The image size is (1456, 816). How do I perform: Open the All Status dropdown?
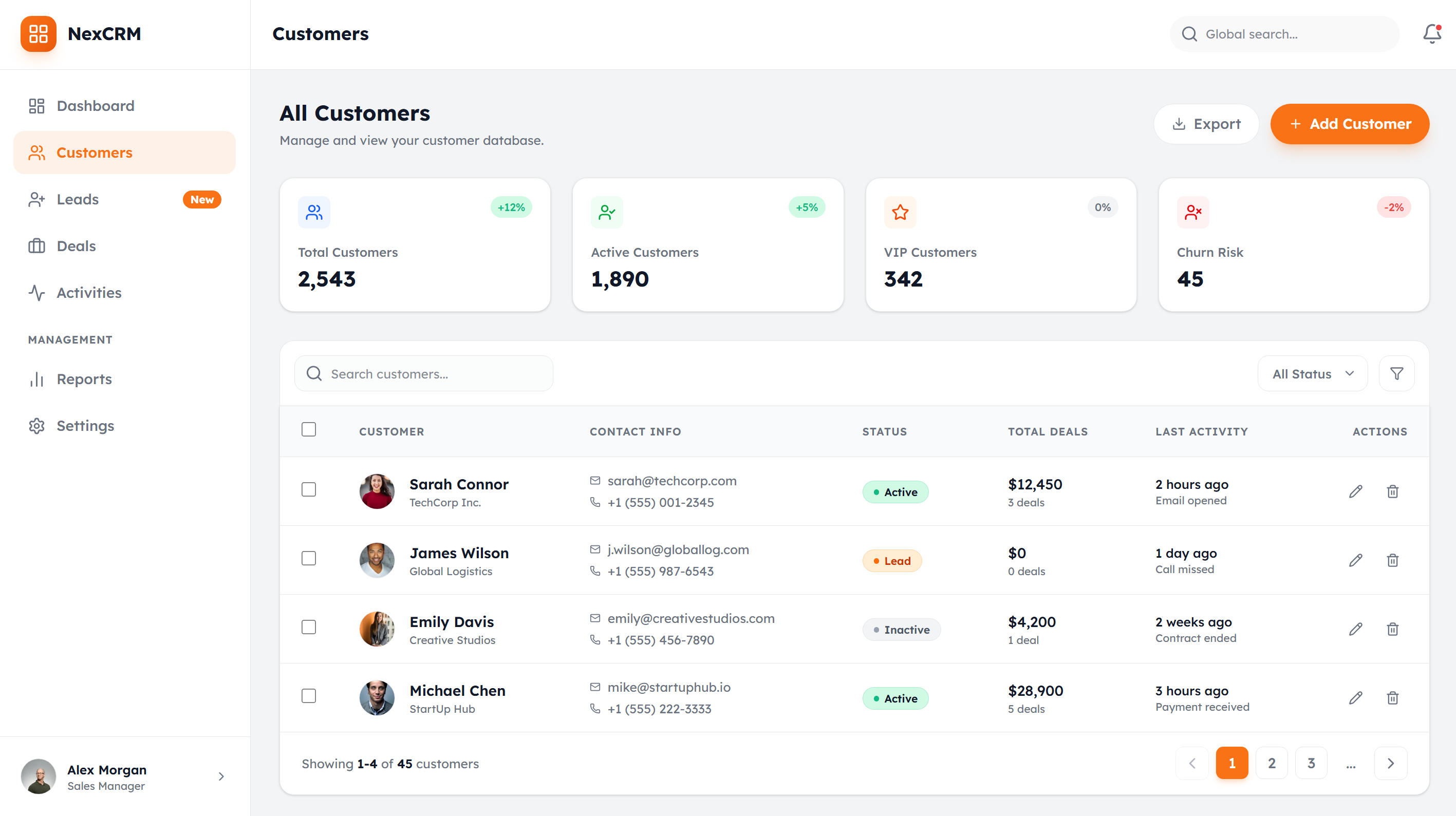click(1312, 373)
